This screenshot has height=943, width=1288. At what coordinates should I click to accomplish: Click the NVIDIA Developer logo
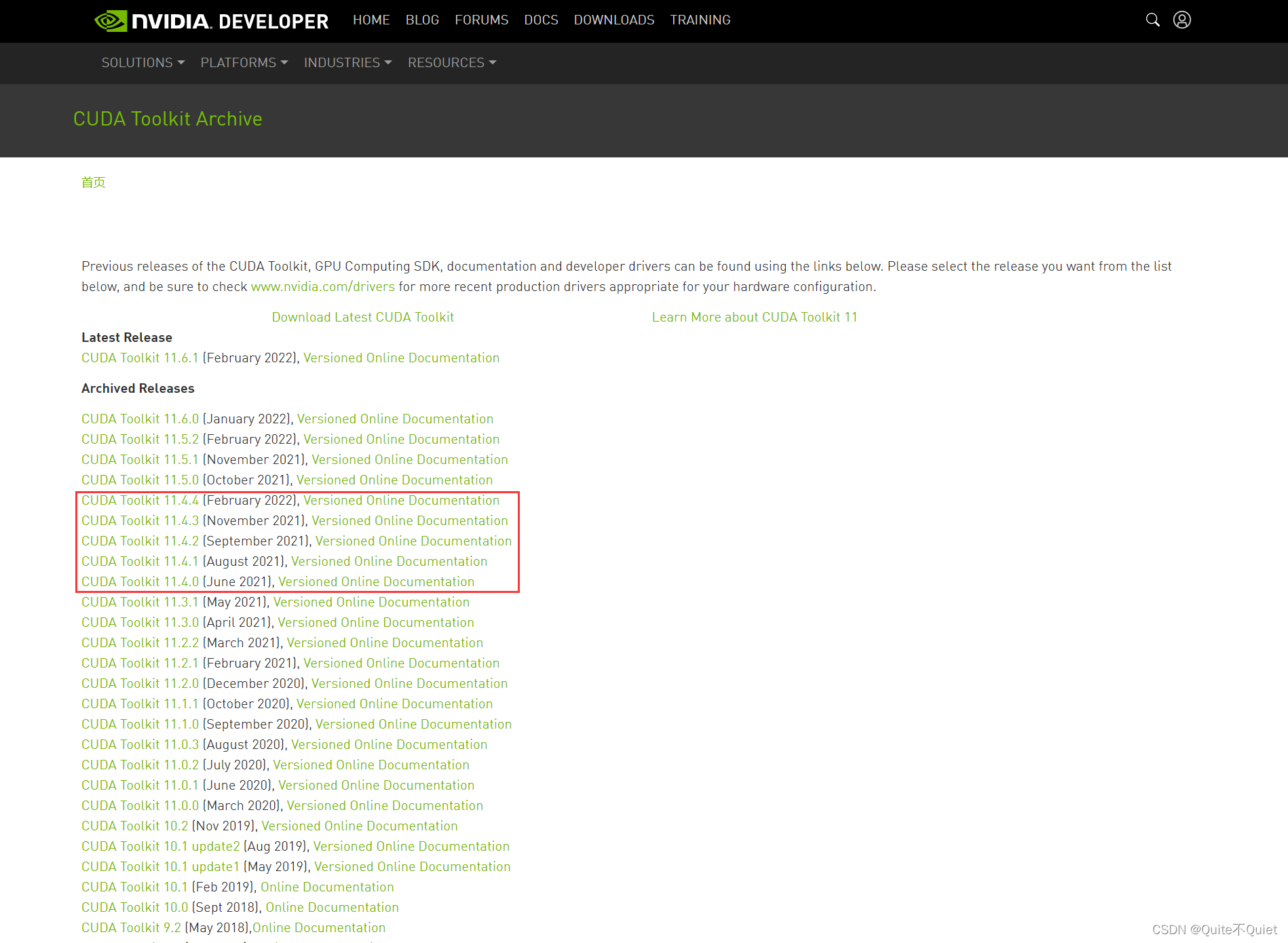coord(211,21)
